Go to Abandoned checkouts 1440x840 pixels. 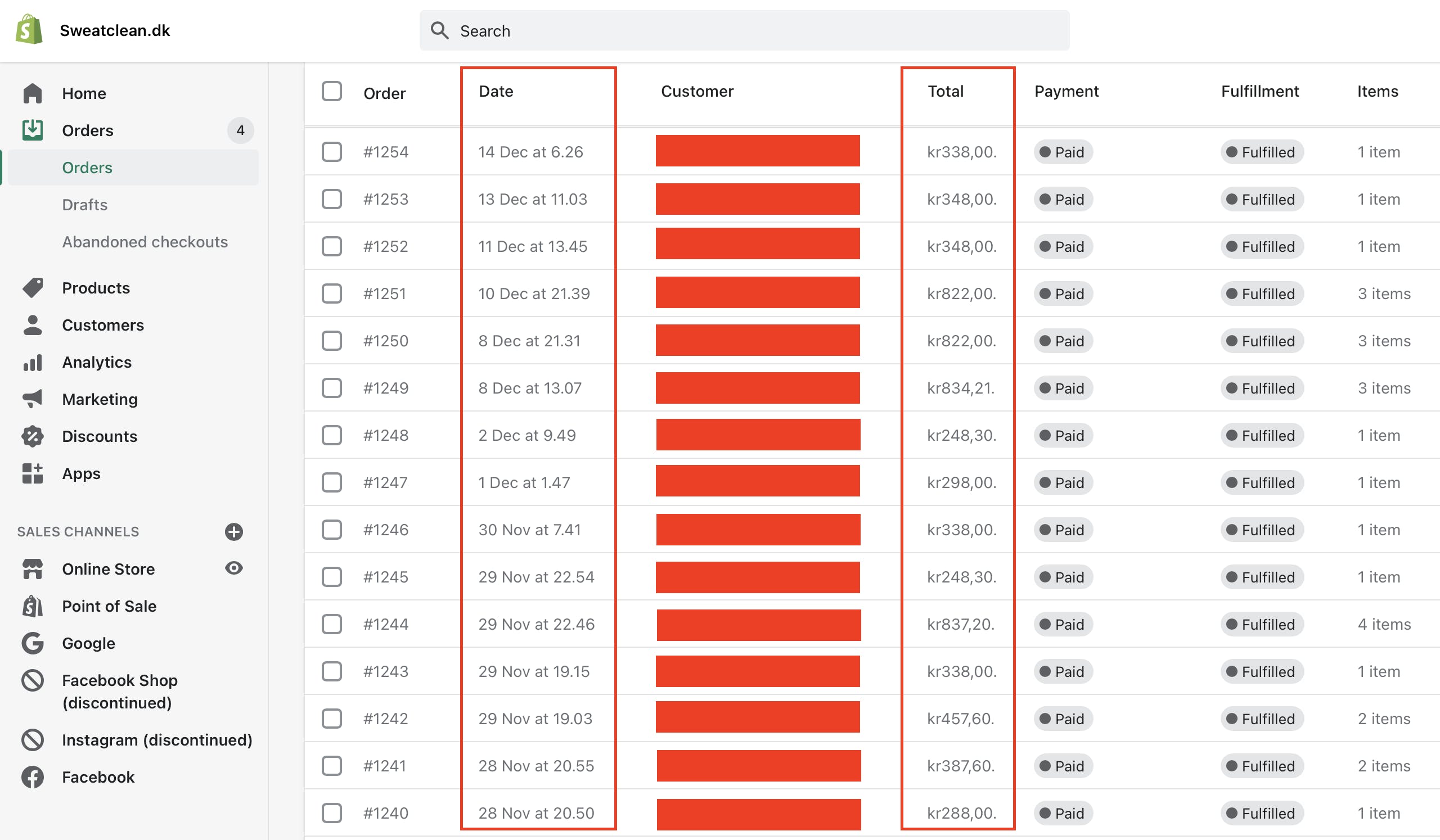point(145,242)
